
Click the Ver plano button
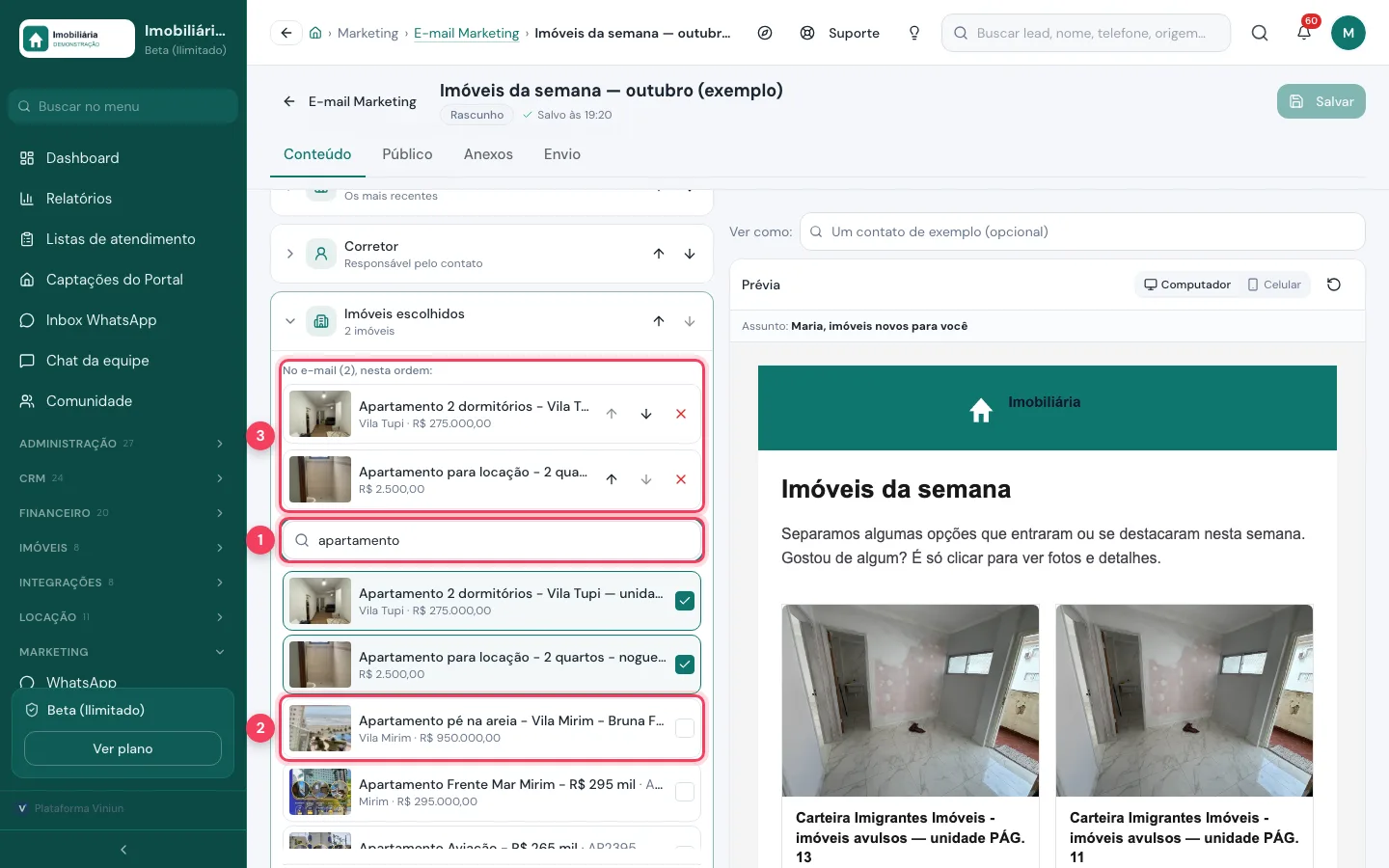tap(123, 748)
